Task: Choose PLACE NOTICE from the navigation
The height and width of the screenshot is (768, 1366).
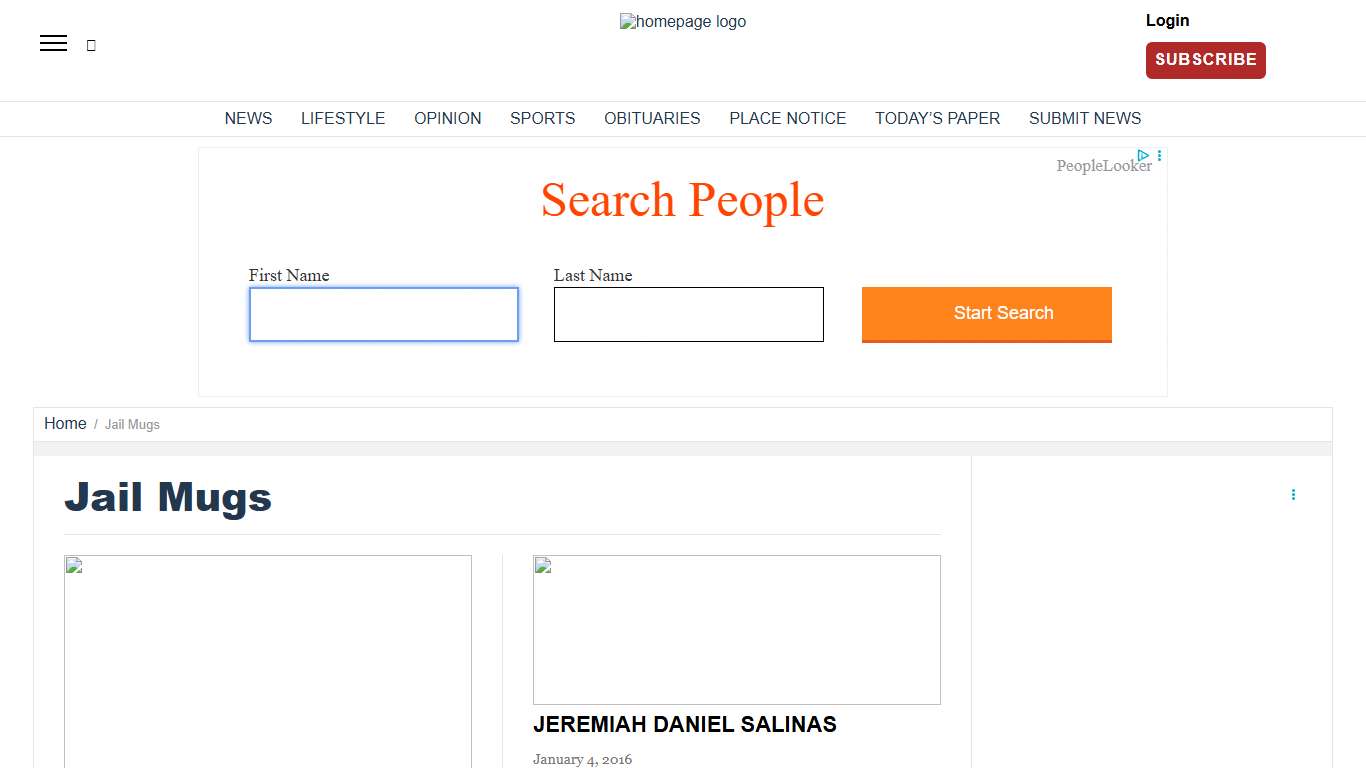Action: [x=787, y=118]
